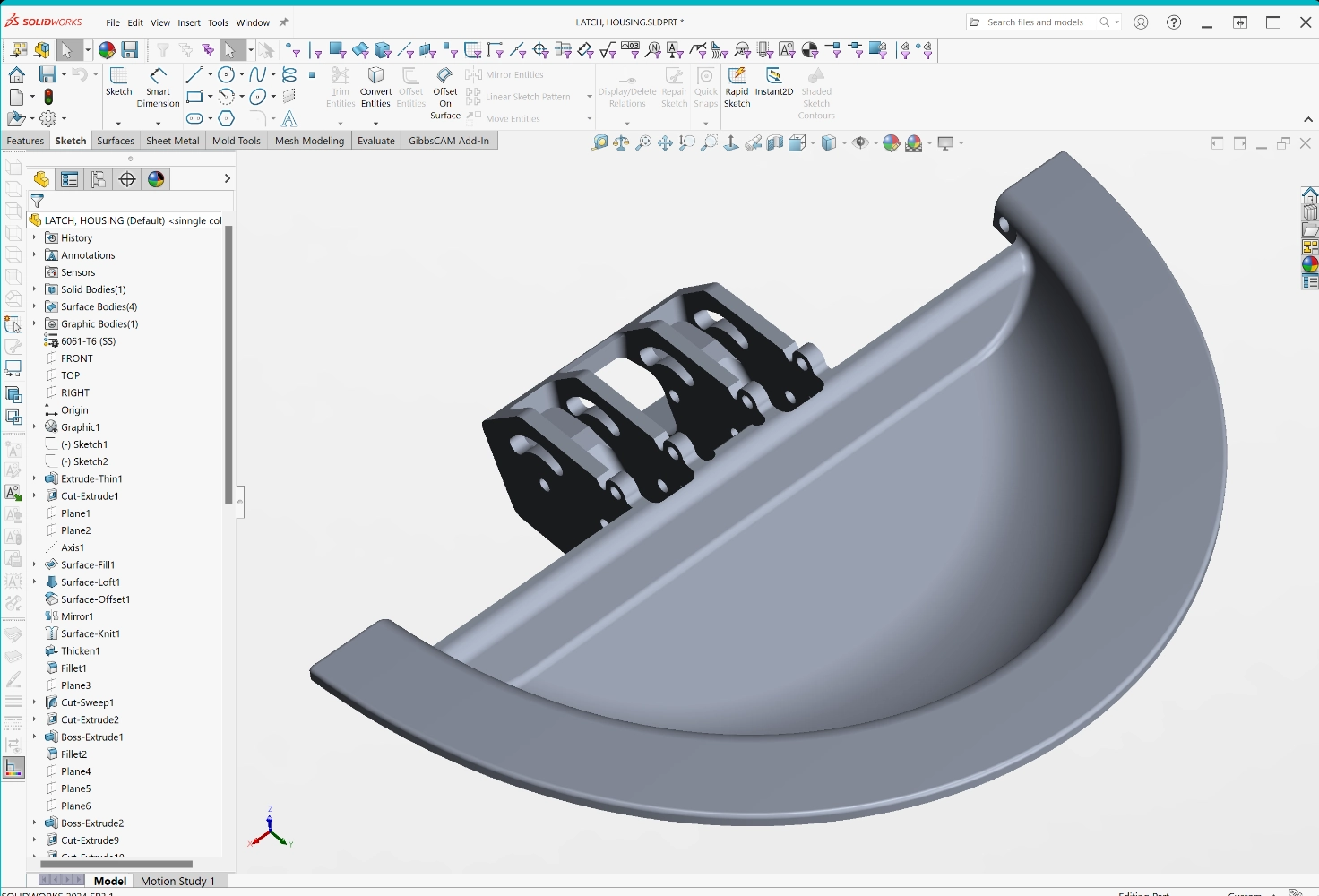Switch to the Surfaces tab
Image resolution: width=1319 pixels, height=896 pixels.
coord(116,141)
